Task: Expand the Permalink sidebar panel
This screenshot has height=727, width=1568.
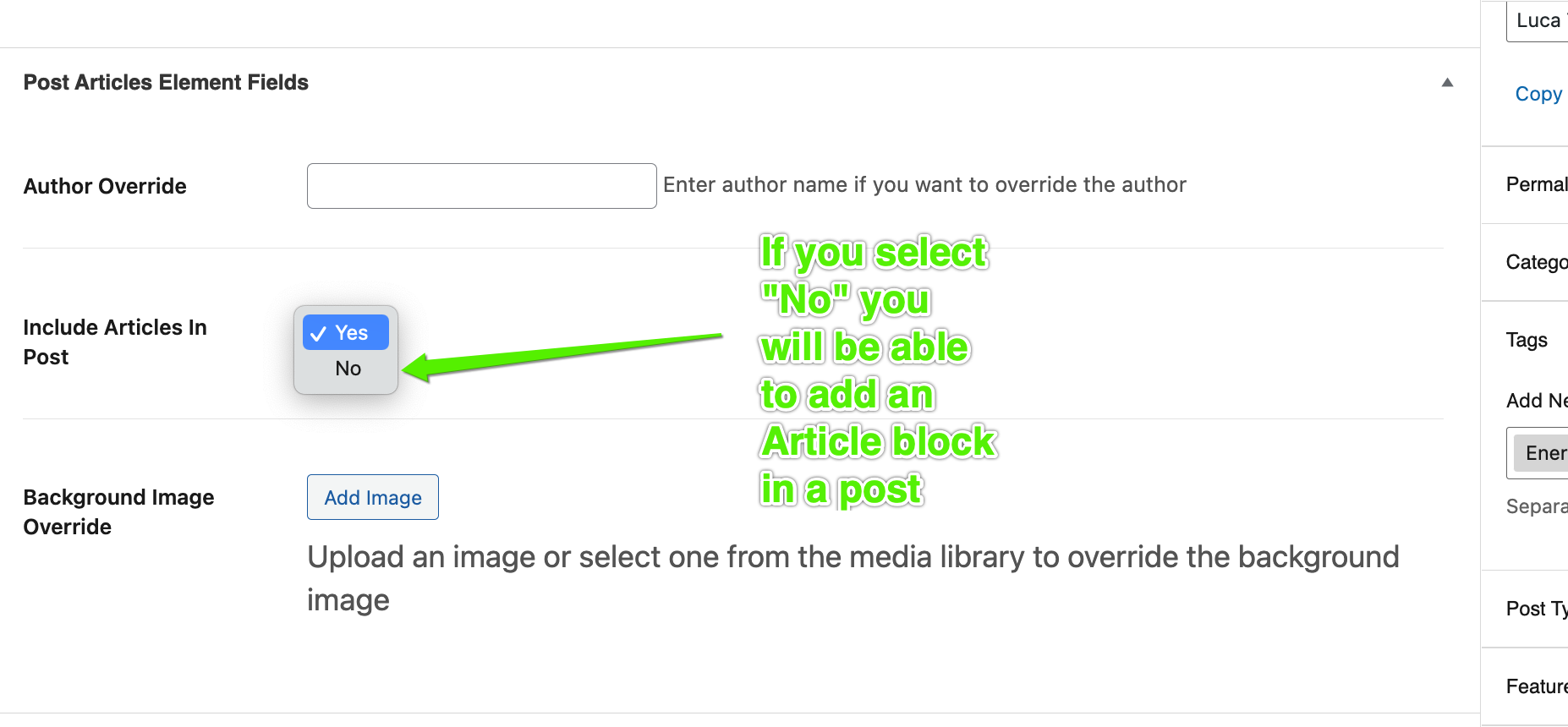Action: (x=1537, y=184)
